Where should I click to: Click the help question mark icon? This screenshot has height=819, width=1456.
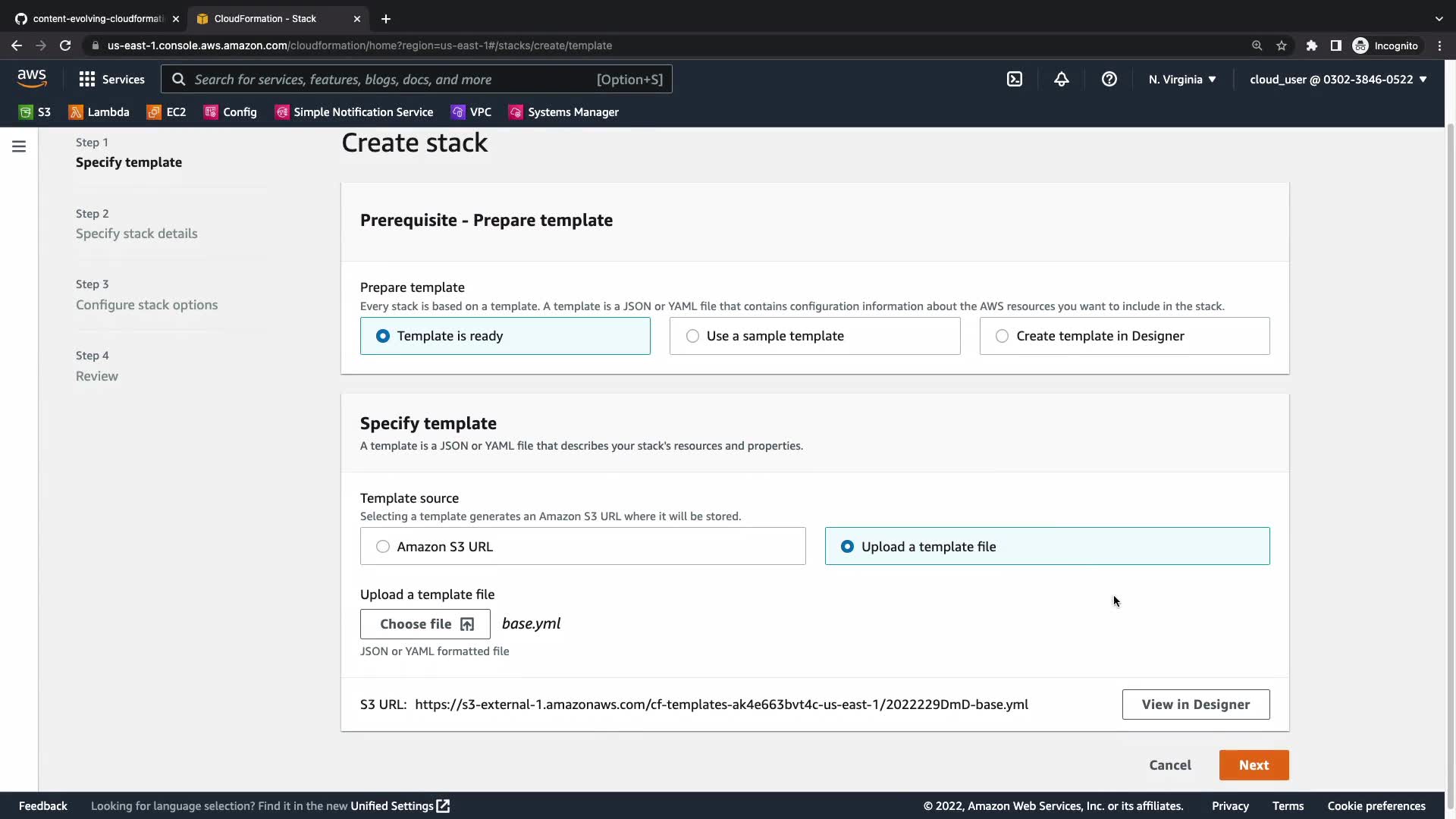(x=1109, y=79)
